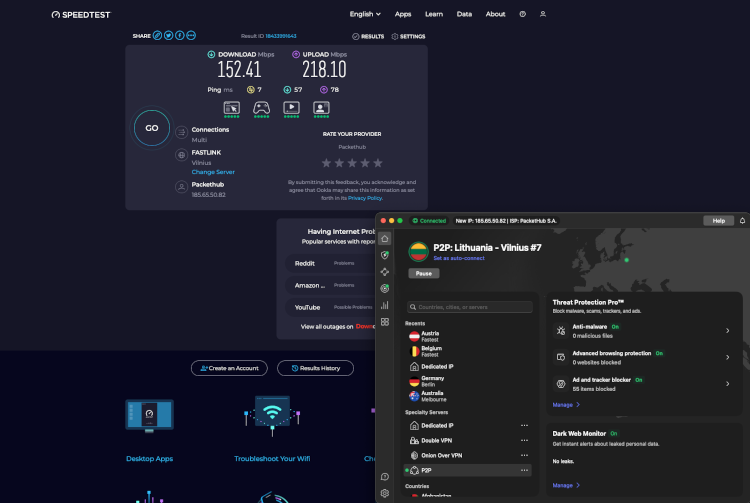
Task: Open NordVPN settings gear icon
Action: point(385,493)
